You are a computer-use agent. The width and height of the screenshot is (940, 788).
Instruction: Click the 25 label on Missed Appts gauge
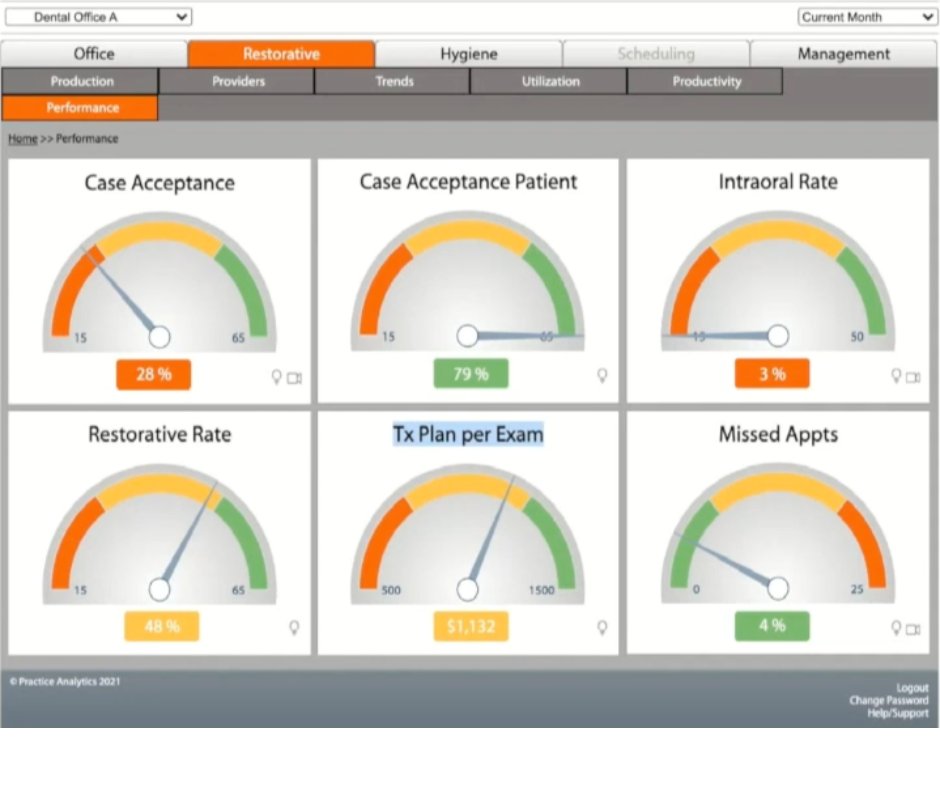857,590
